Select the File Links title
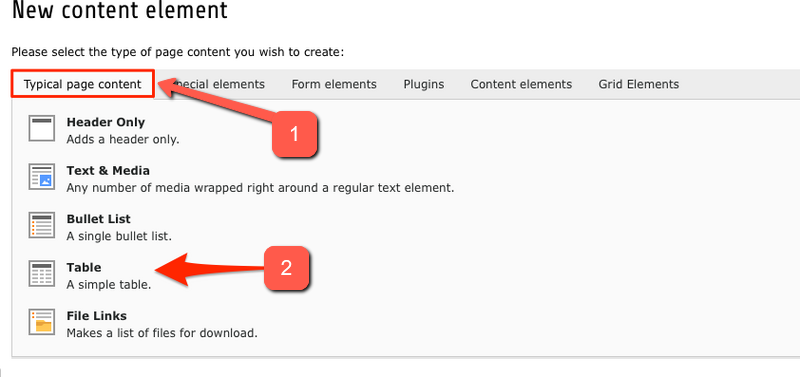 (96, 316)
